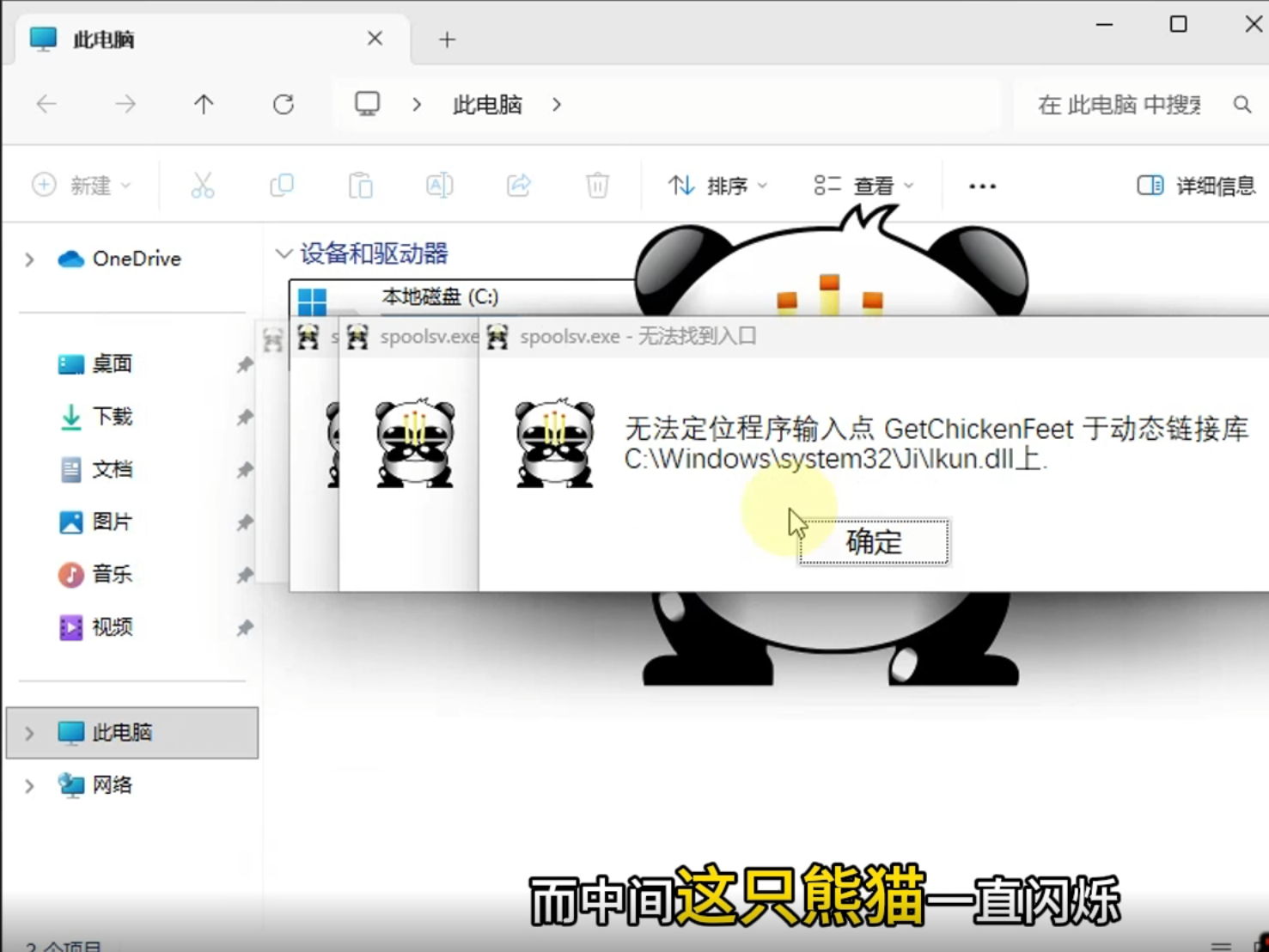Screen dimensions: 1269x952
Task: Click the back navigation arrow
Action: (x=47, y=104)
